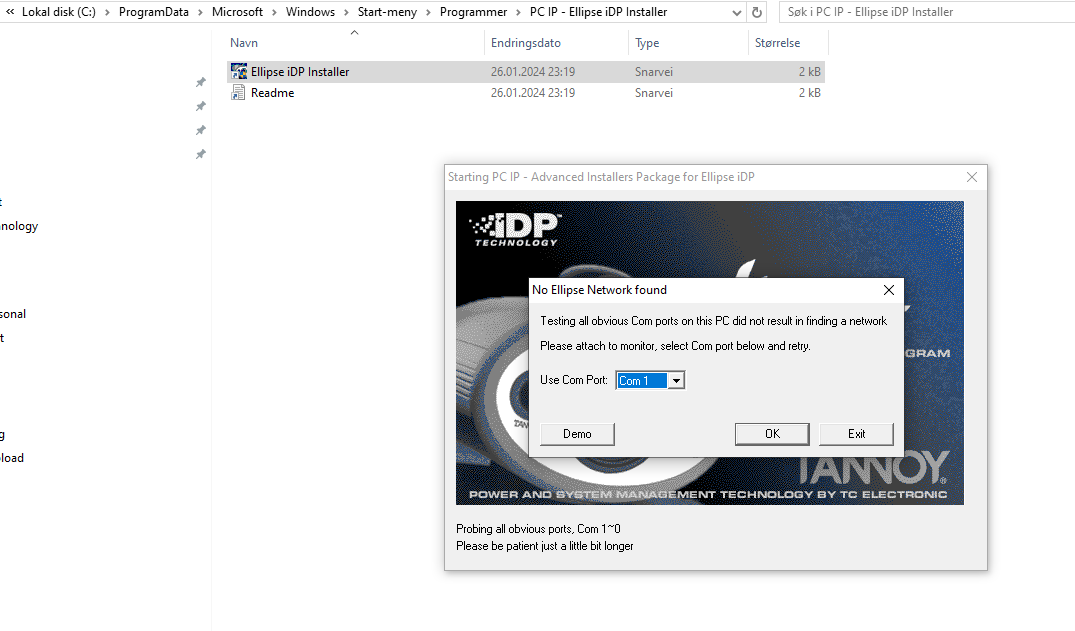Select the Com 1 value in the combo box
Screen dimensions: 1075x631
[642, 381]
